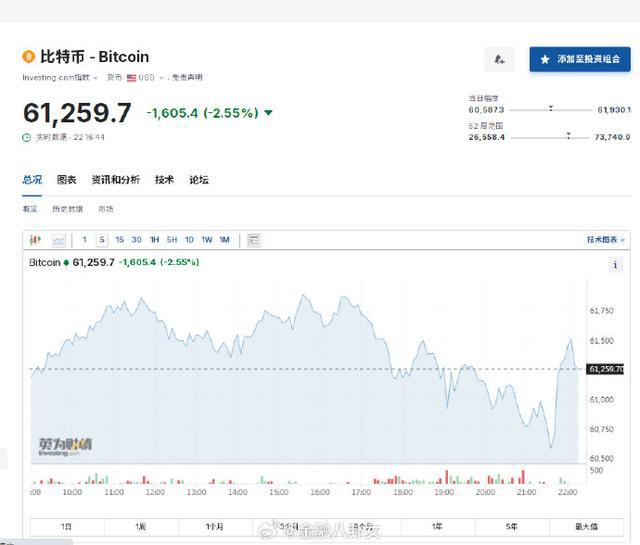640x545 pixels.
Task: Select the 5年 range button
Action: pyautogui.click(x=512, y=527)
